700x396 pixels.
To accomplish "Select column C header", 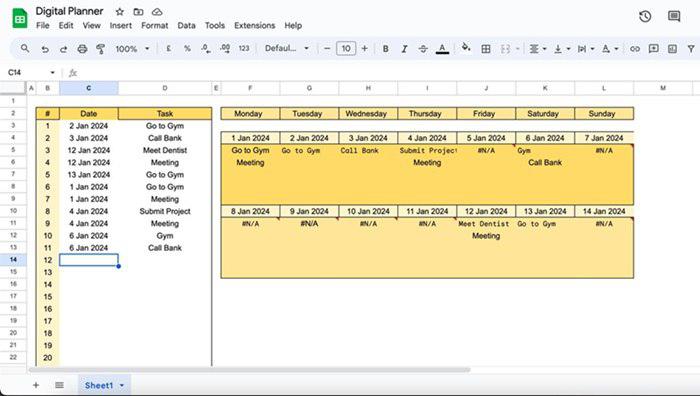I will (x=88, y=88).
